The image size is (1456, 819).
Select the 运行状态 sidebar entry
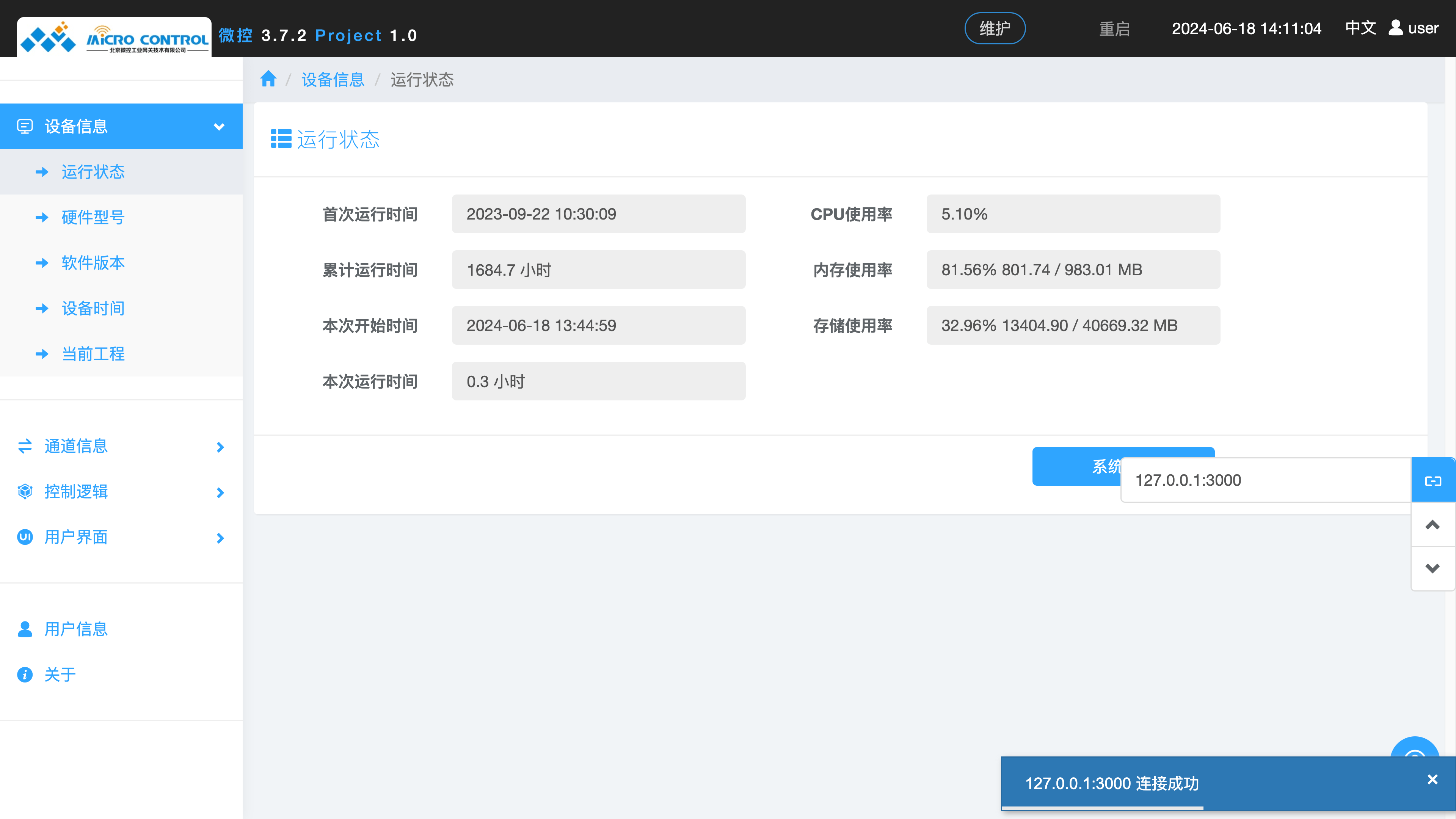(93, 172)
